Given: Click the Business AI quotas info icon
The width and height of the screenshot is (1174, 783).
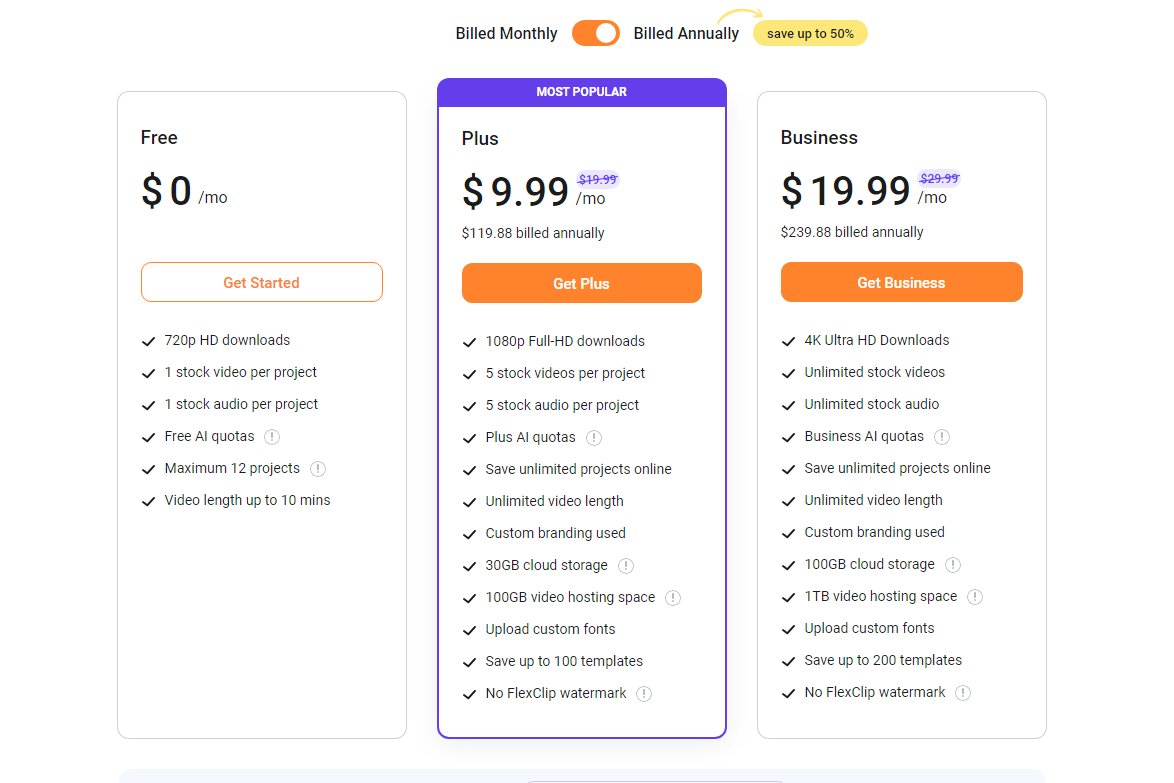Looking at the screenshot, I should (941, 436).
